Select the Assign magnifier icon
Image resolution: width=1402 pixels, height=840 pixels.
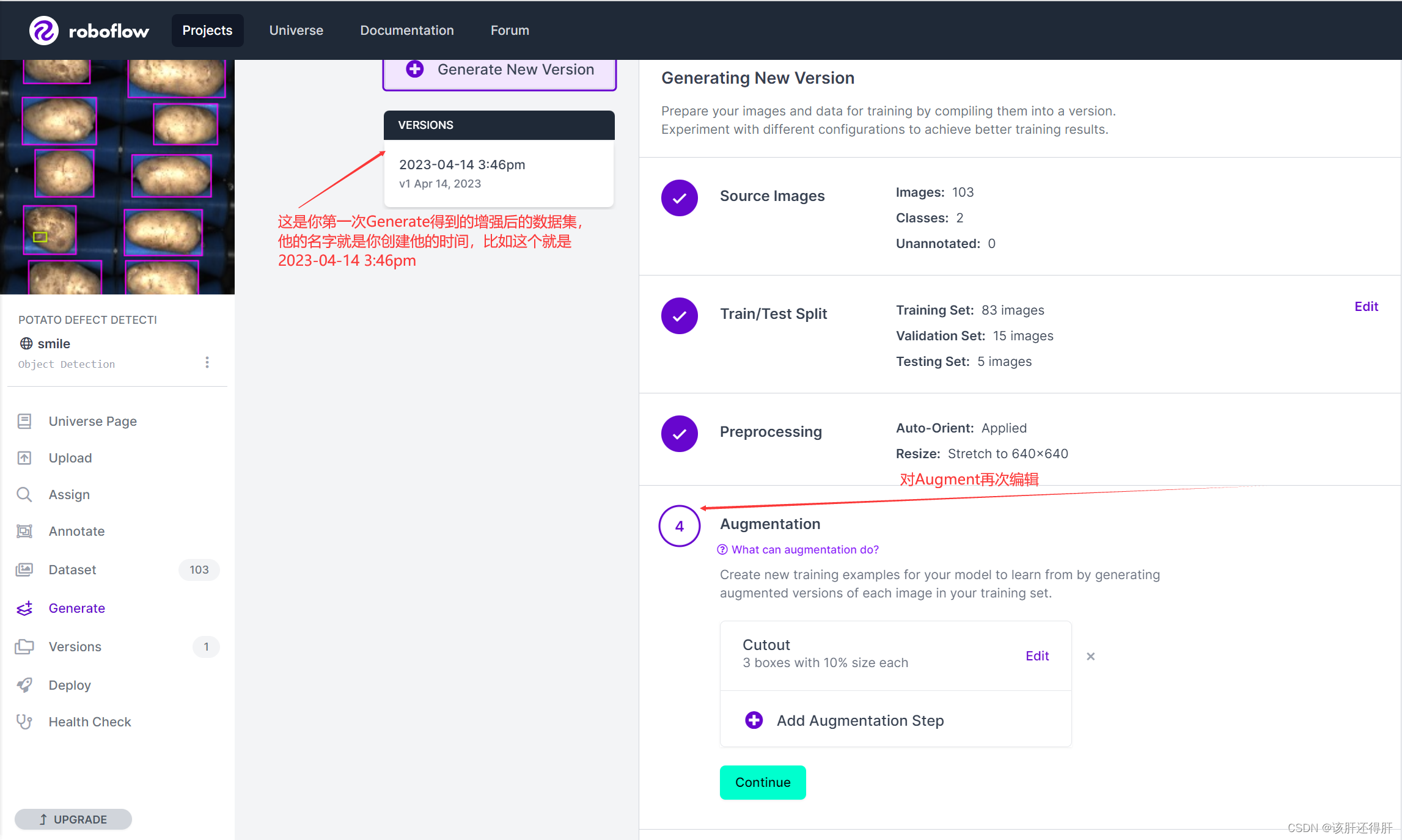[24, 494]
